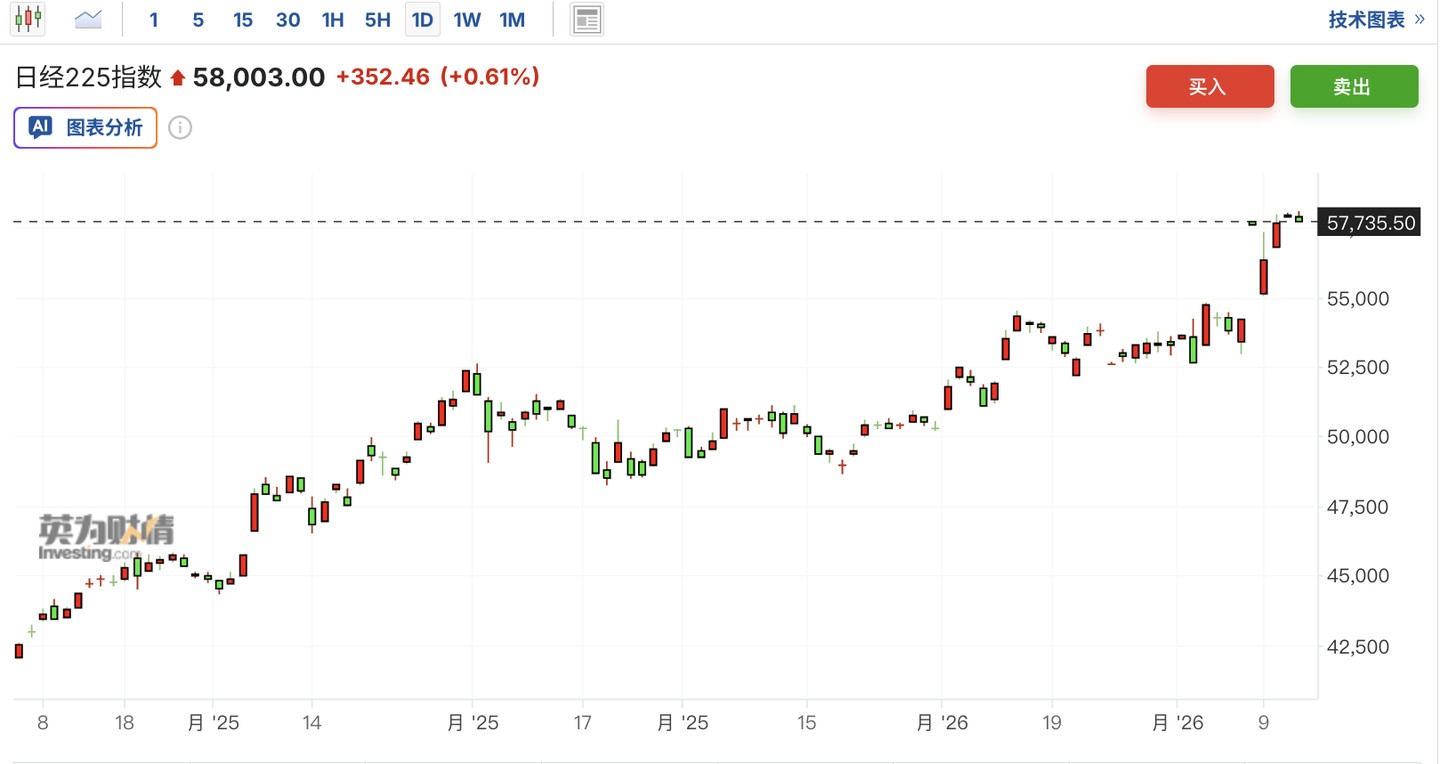Switch to 1M monthly interval
This screenshot has height=764, width=1440.
coord(512,20)
